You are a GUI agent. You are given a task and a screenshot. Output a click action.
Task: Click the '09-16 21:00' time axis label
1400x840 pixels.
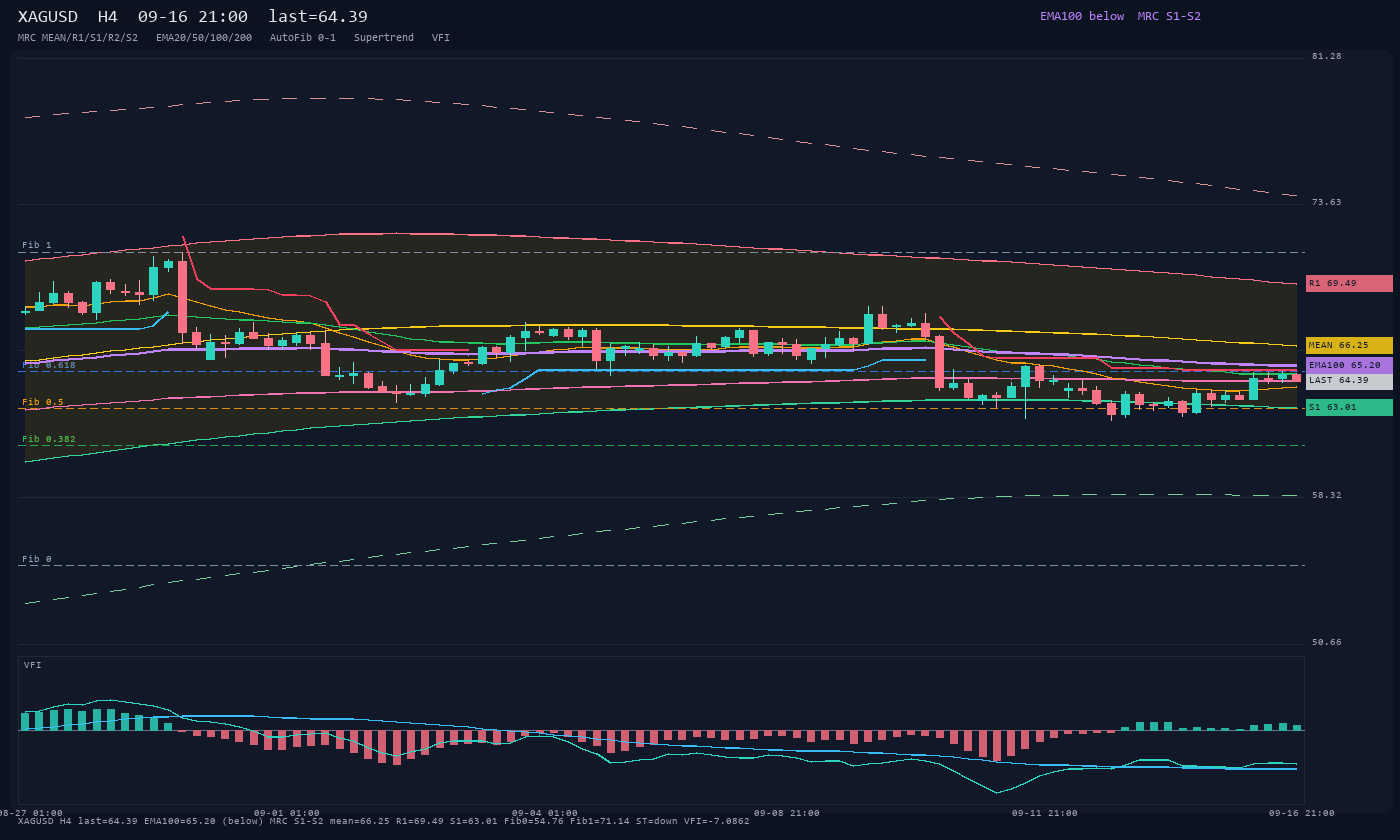coord(1302,813)
